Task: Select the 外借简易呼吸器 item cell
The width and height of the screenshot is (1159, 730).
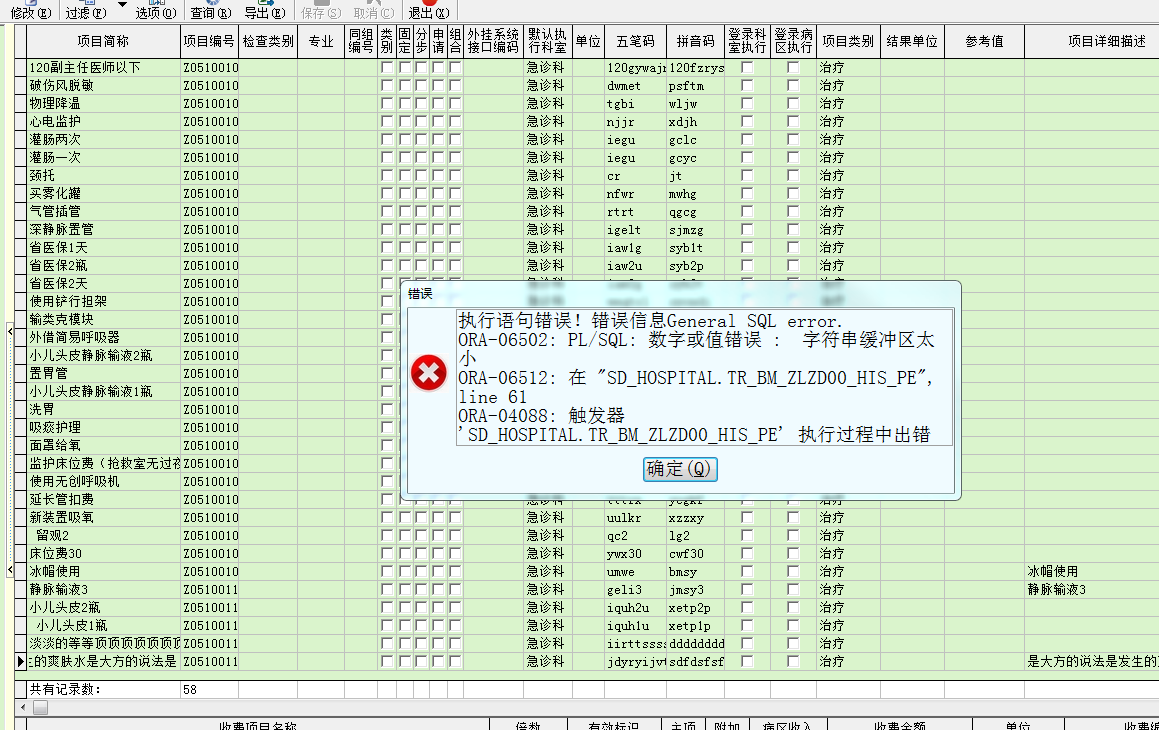Action: click(x=103, y=338)
